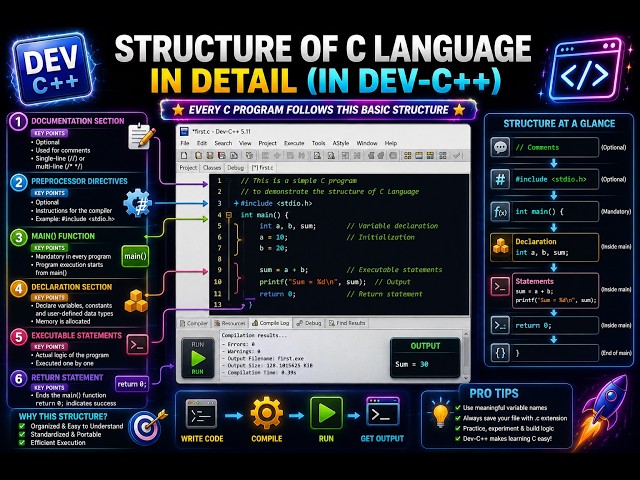Open the Resources bottom panel tab

coord(230,323)
